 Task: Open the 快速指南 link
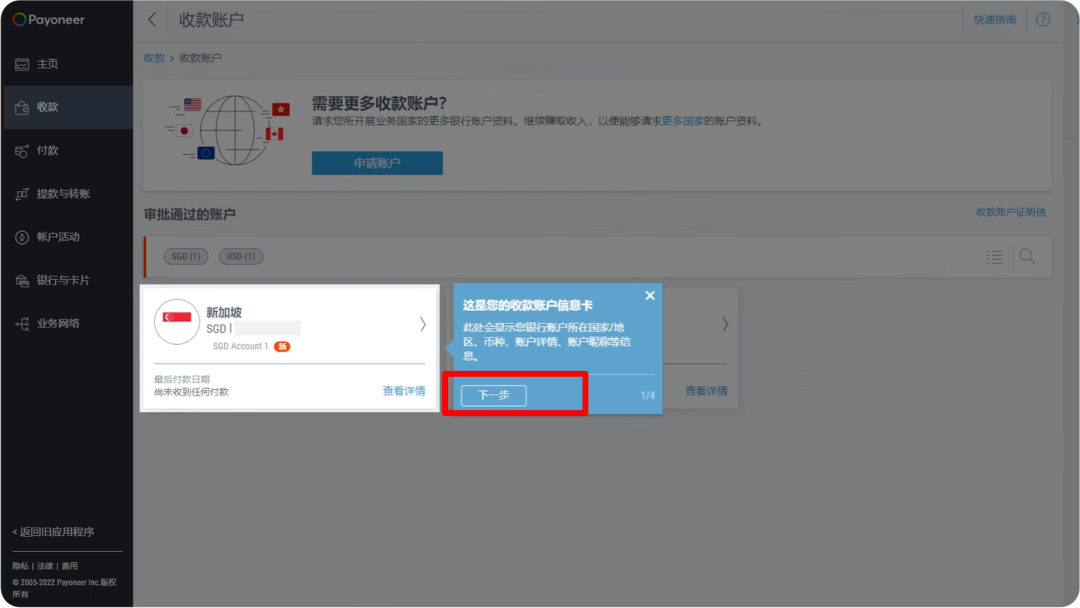[995, 19]
